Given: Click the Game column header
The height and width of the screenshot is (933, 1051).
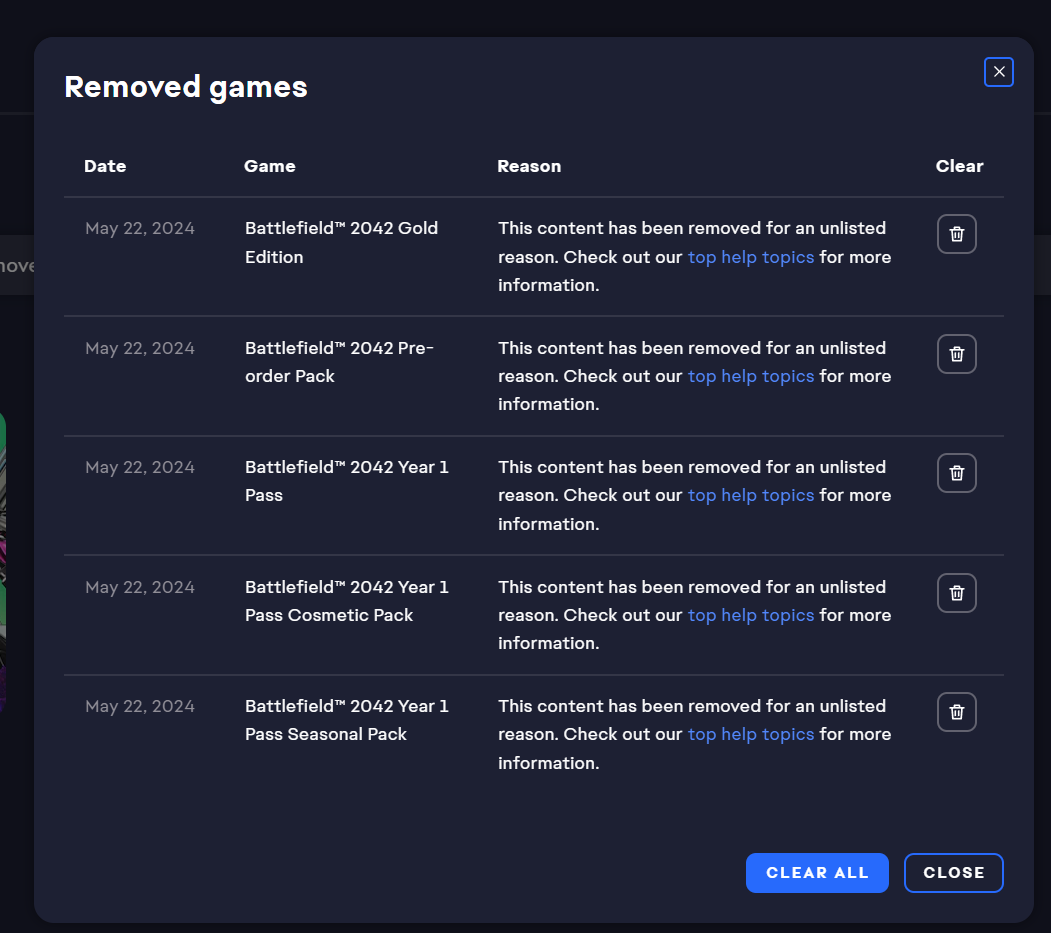Looking at the screenshot, I should coord(269,166).
